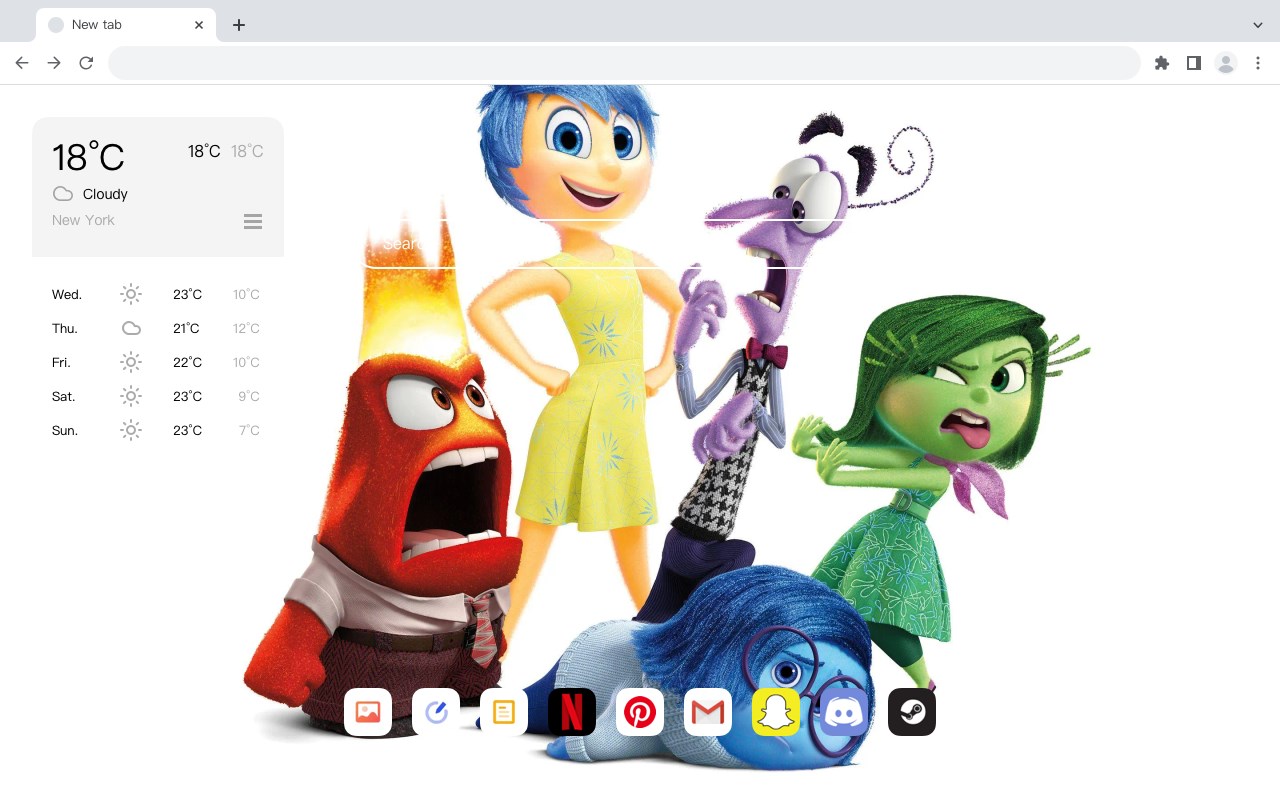The image size is (1280, 800).
Task: Open the yellow notes shortcut icon
Action: [x=504, y=712]
